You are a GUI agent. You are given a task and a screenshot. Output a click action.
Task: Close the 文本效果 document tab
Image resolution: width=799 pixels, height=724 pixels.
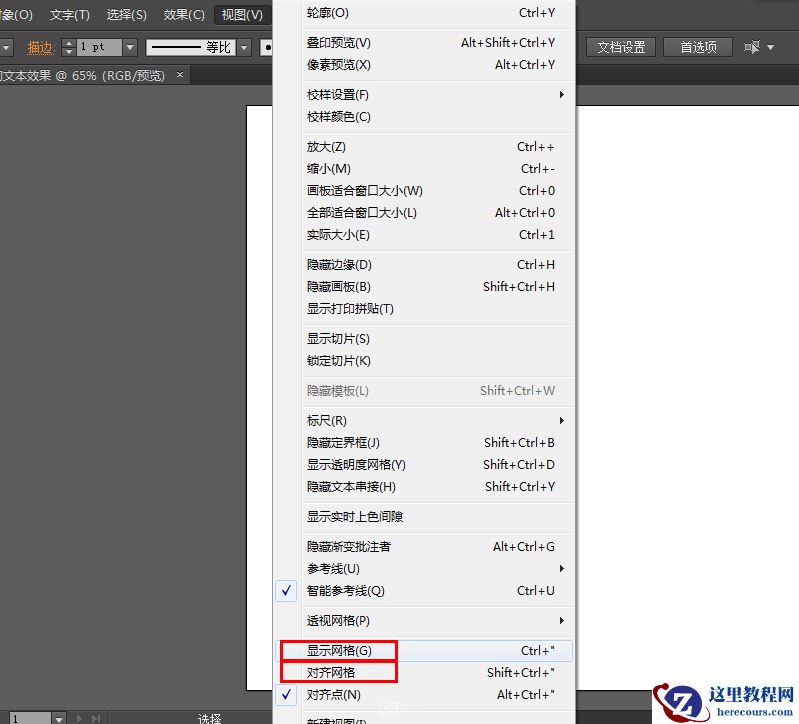tap(180, 75)
